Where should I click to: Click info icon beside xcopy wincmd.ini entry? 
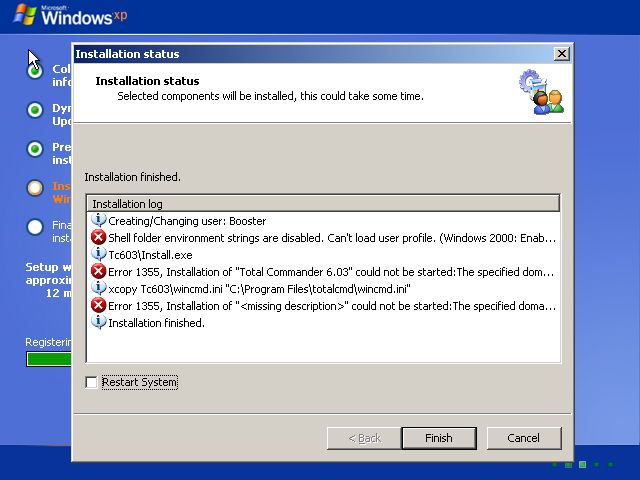[98, 288]
